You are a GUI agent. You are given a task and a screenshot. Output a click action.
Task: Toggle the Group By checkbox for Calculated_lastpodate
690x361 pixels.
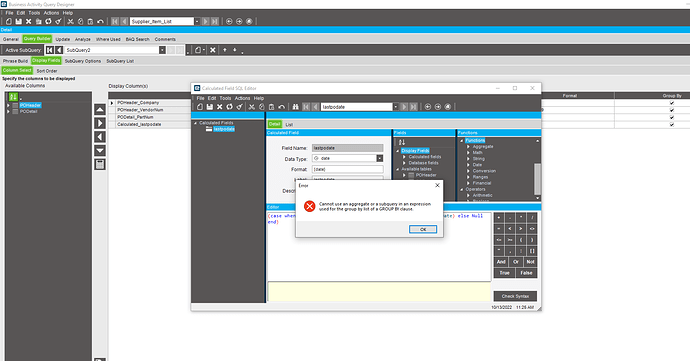point(672,125)
